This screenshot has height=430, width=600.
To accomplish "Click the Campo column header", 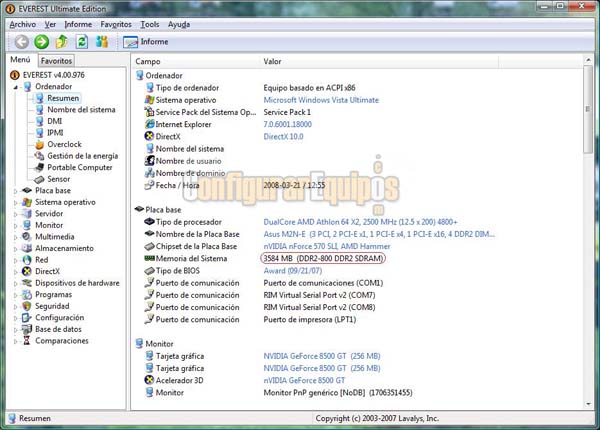I will [x=195, y=62].
